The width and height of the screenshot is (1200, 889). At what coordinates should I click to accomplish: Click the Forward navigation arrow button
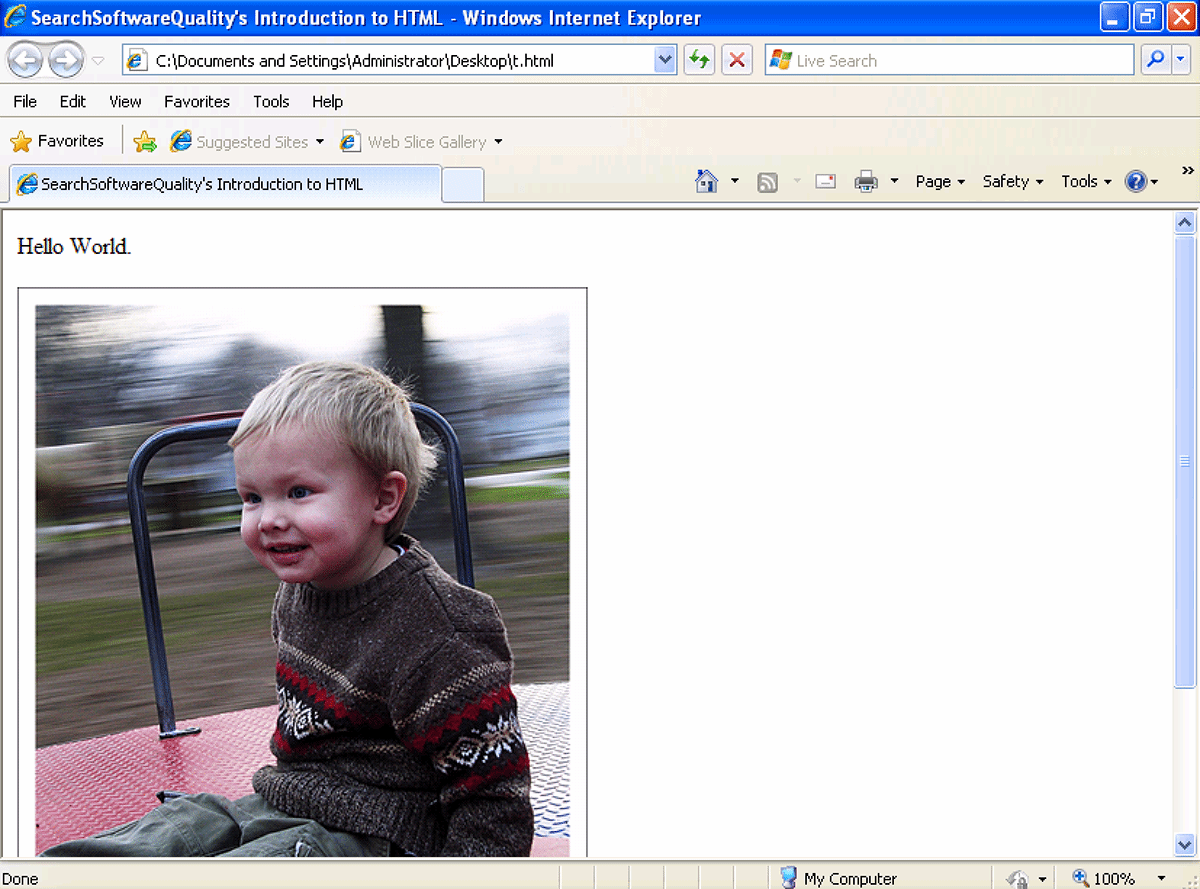click(66, 61)
